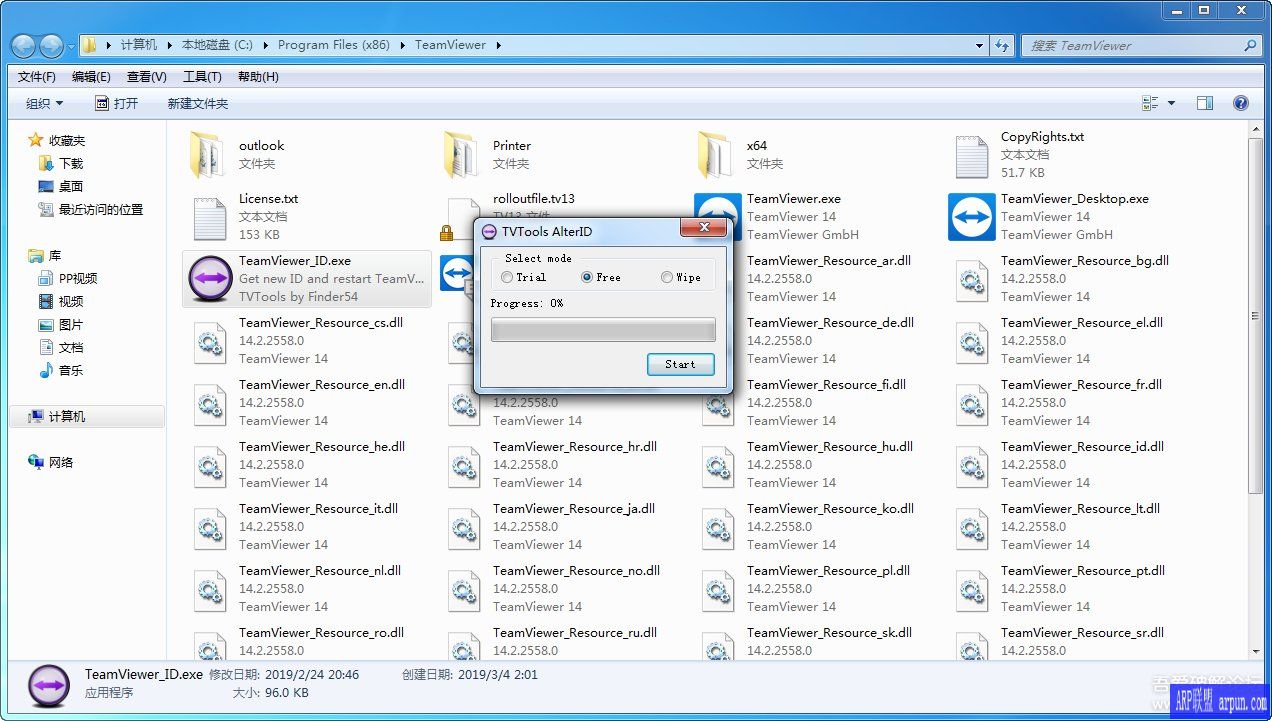Open the outlook folder icon
This screenshot has height=721, width=1272.
pyautogui.click(x=208, y=155)
